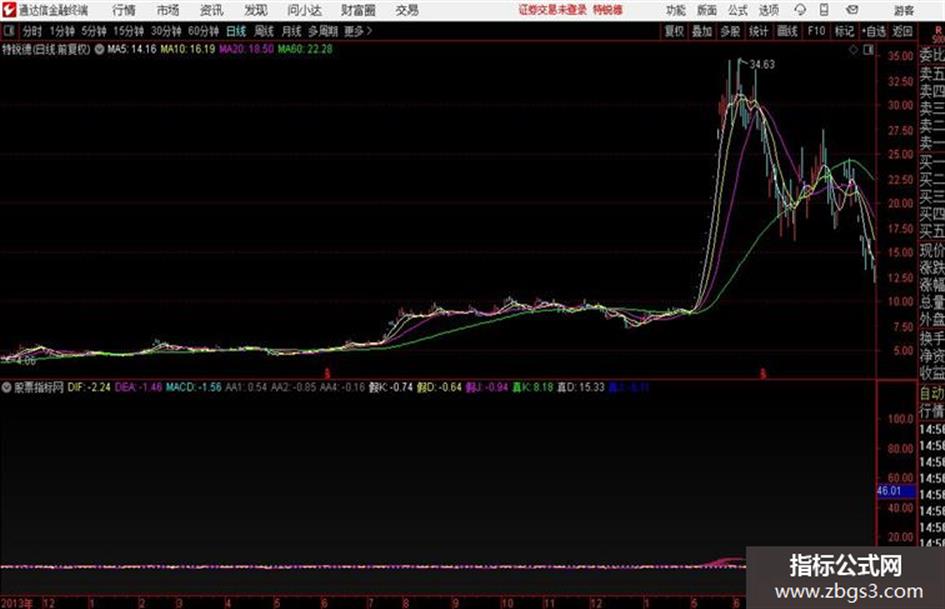Open the 市场 menu
The width and height of the screenshot is (945, 609).
[x=168, y=10]
